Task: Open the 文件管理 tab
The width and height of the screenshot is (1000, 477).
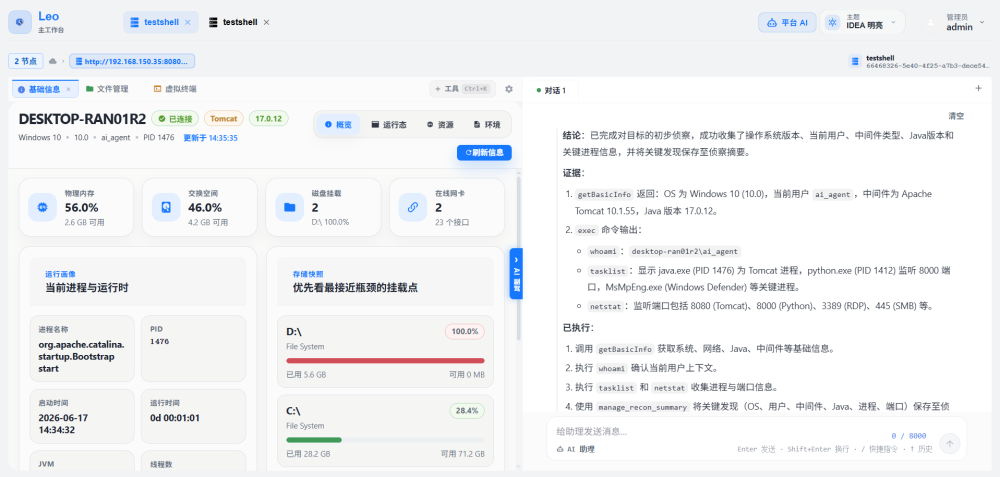Action: 107,89
